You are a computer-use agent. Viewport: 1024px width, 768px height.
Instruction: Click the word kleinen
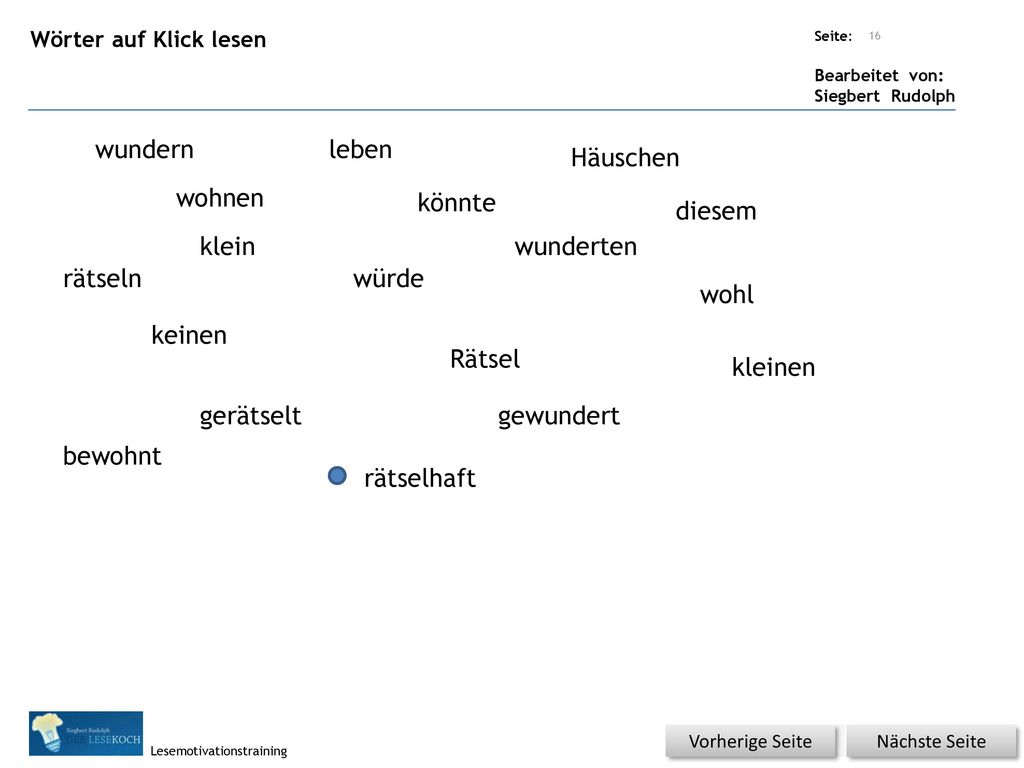point(773,368)
